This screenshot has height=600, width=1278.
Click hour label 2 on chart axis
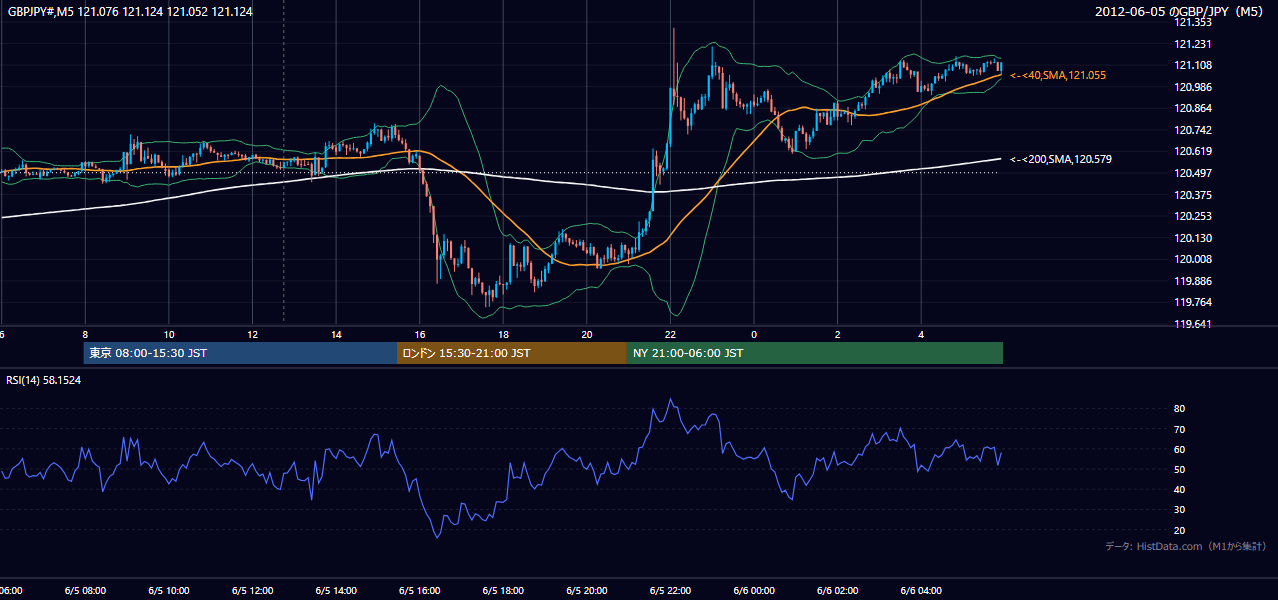[838, 335]
